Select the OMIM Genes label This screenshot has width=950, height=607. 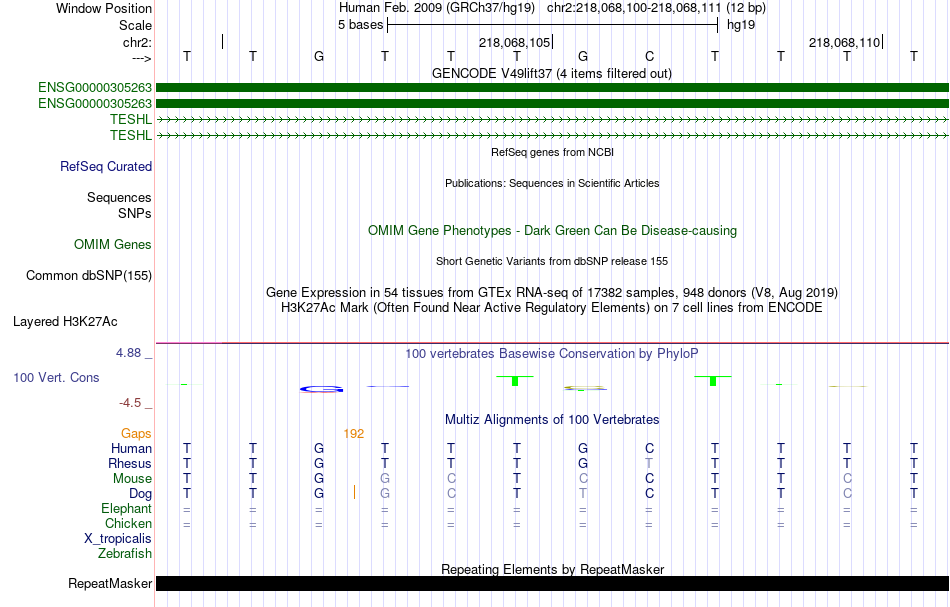[x=113, y=244]
